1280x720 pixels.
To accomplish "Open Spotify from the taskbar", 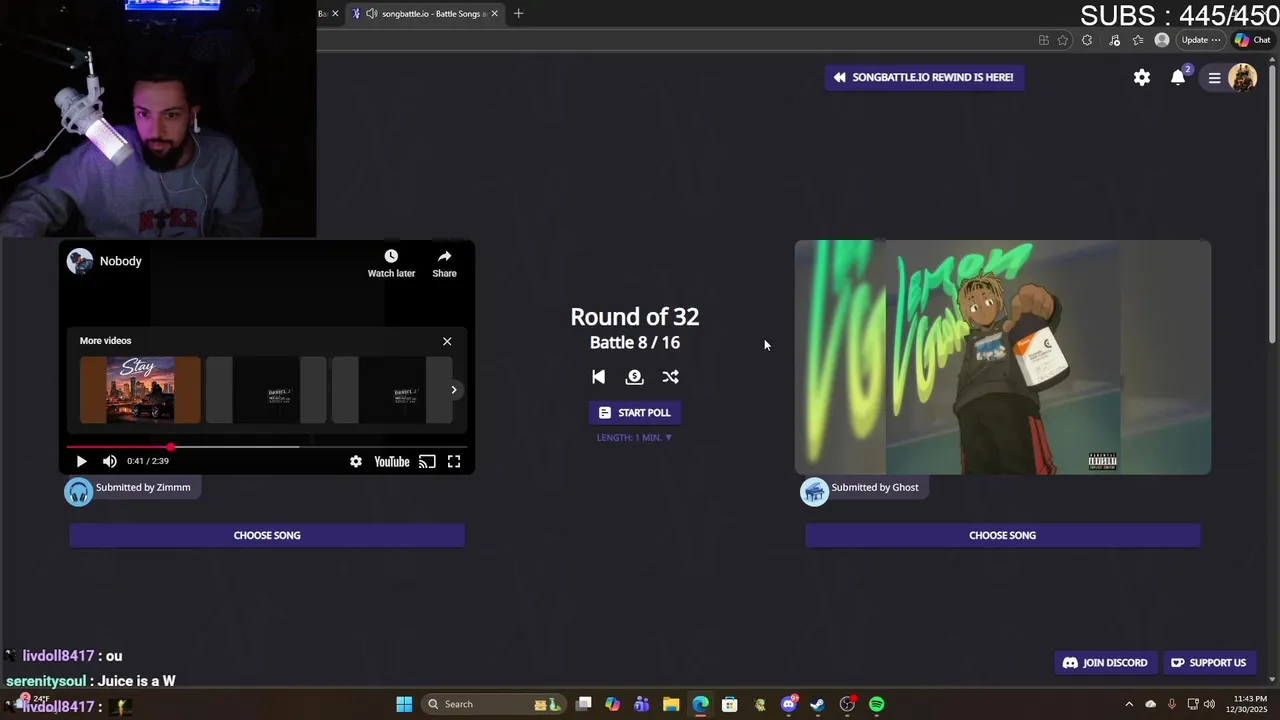I will 876,704.
